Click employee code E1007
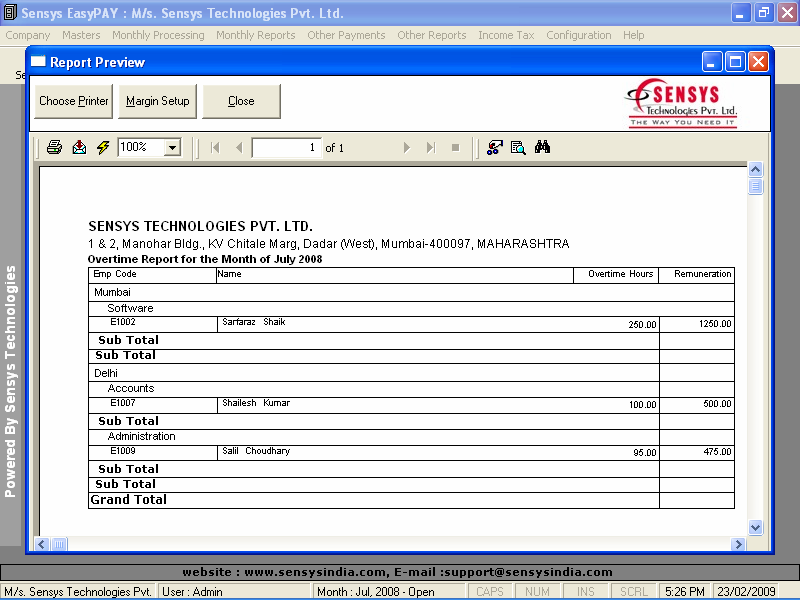Viewport: 800px width, 600px height. (123, 403)
